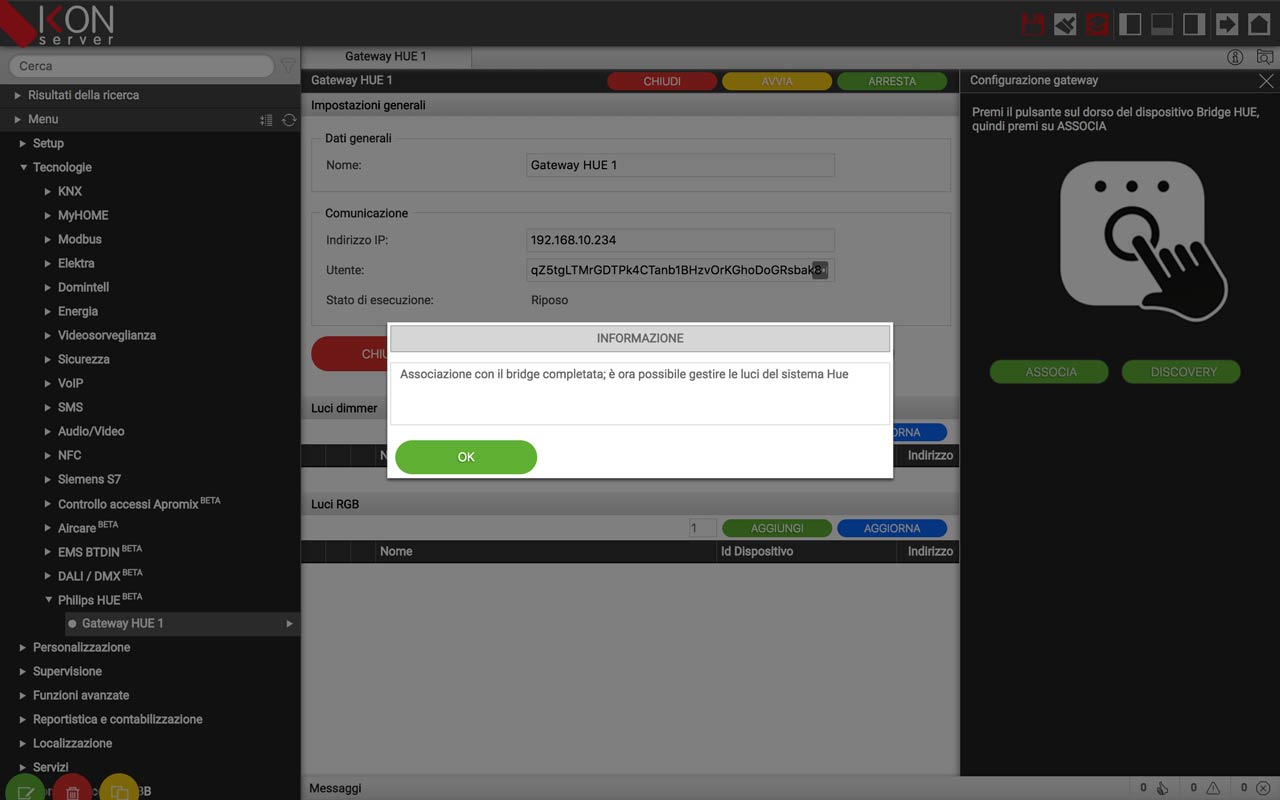The height and width of the screenshot is (800, 1280).
Task: Click the red save disk icon
Action: pos(1033,24)
